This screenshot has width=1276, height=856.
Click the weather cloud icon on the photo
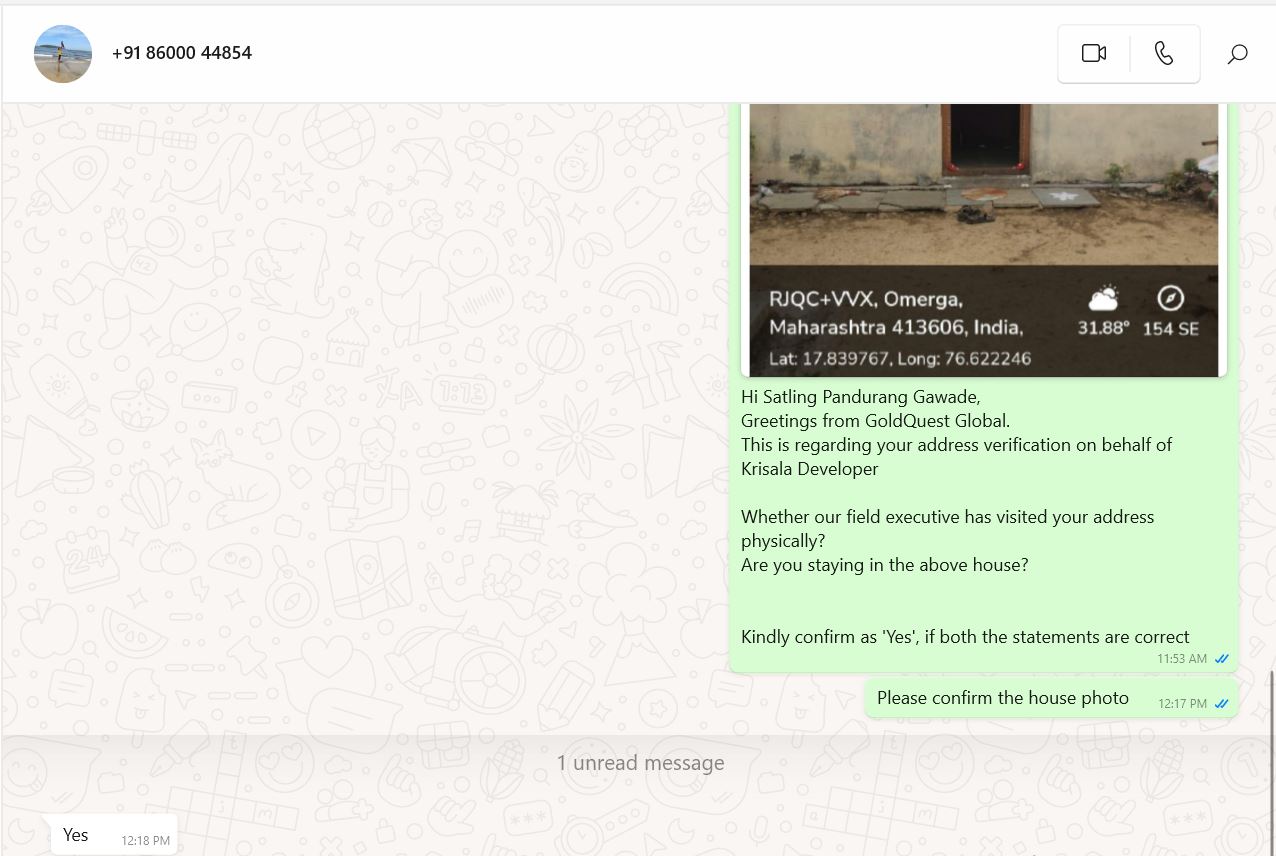pyautogui.click(x=1103, y=298)
